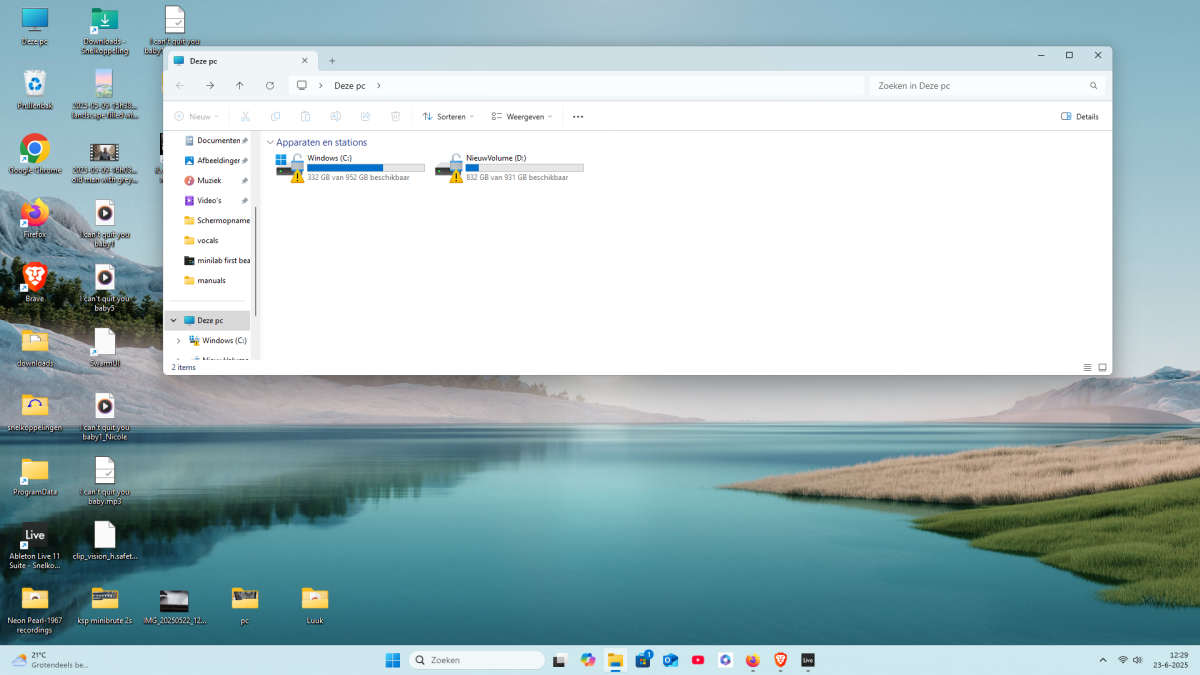Select the Luuk folder on desktop
This screenshot has width=1200, height=675.
coord(315,605)
